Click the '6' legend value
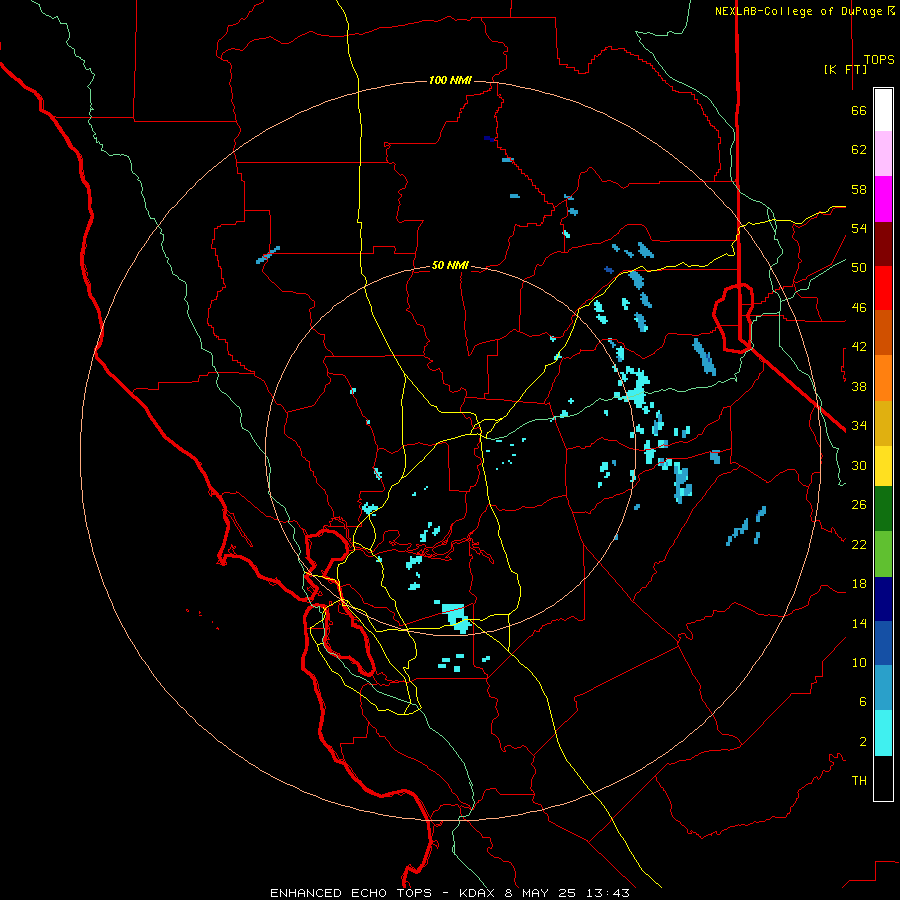This screenshot has width=900, height=900. click(x=863, y=701)
